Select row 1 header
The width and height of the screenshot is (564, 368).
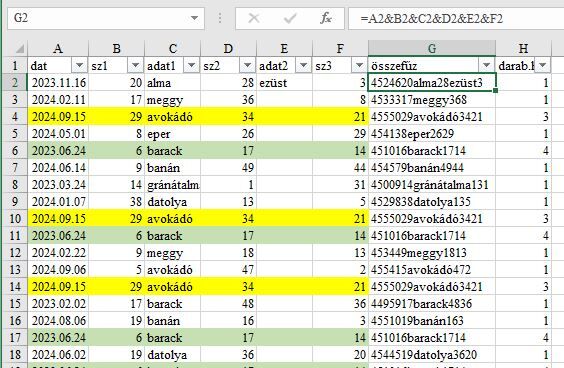tap(15, 66)
